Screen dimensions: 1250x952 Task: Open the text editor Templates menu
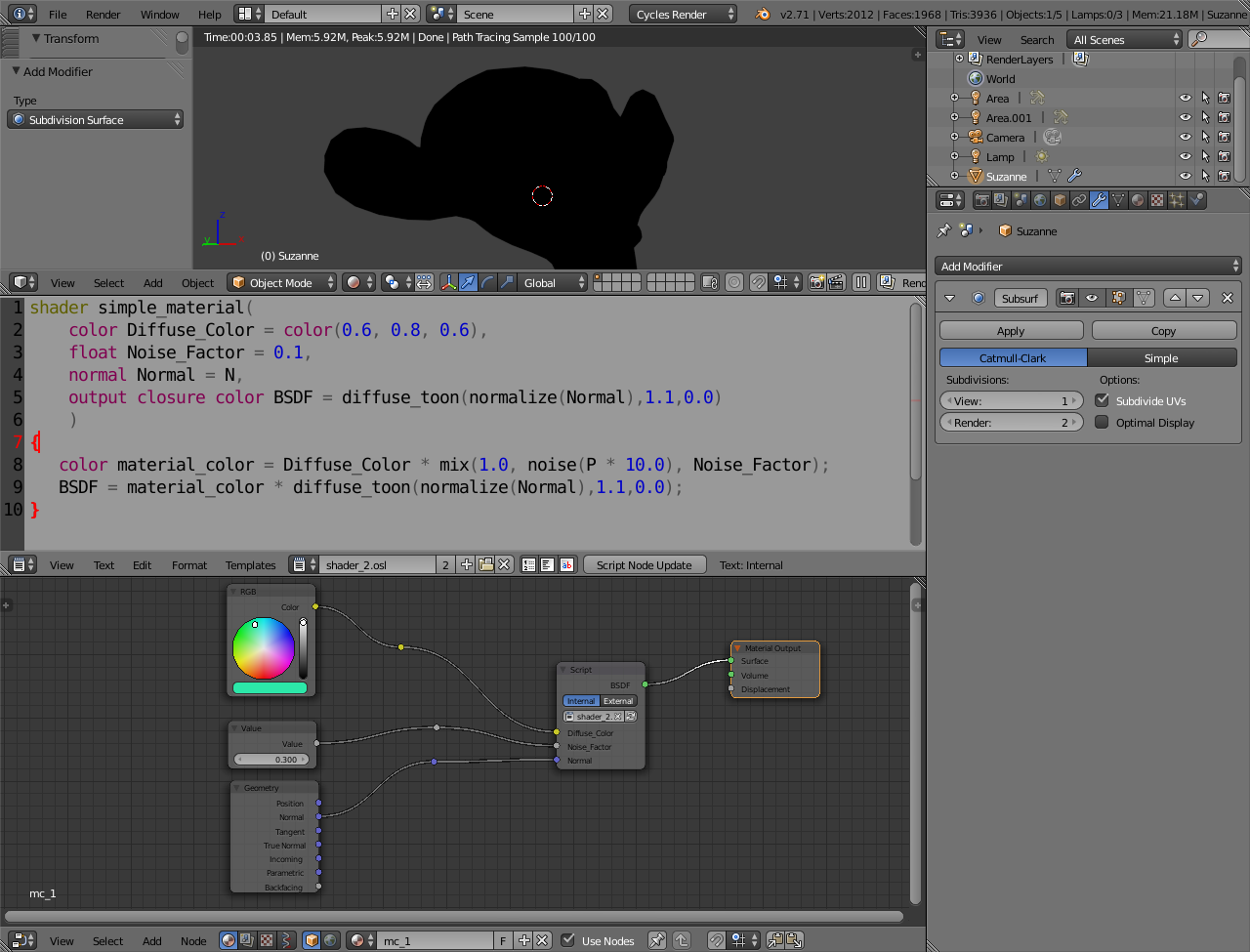click(251, 565)
